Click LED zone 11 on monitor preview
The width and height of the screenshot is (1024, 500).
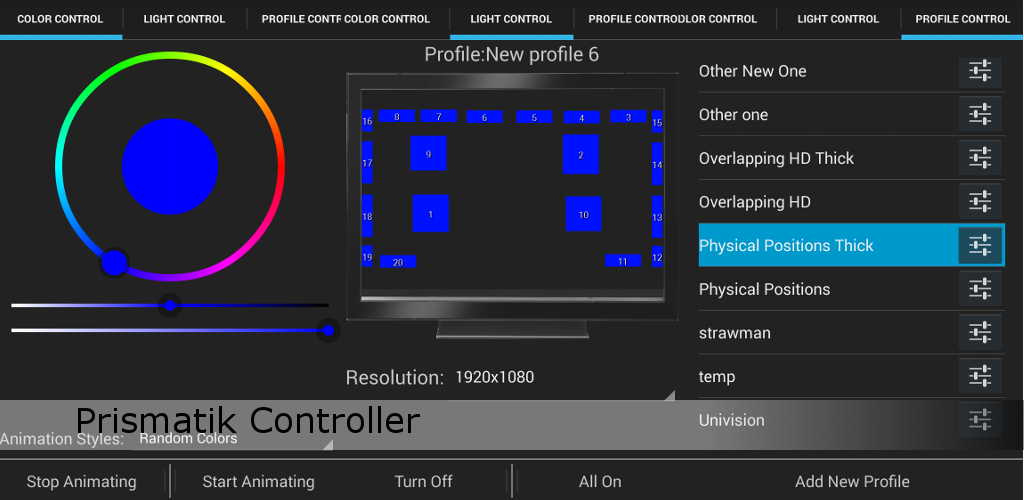pyautogui.click(x=622, y=261)
